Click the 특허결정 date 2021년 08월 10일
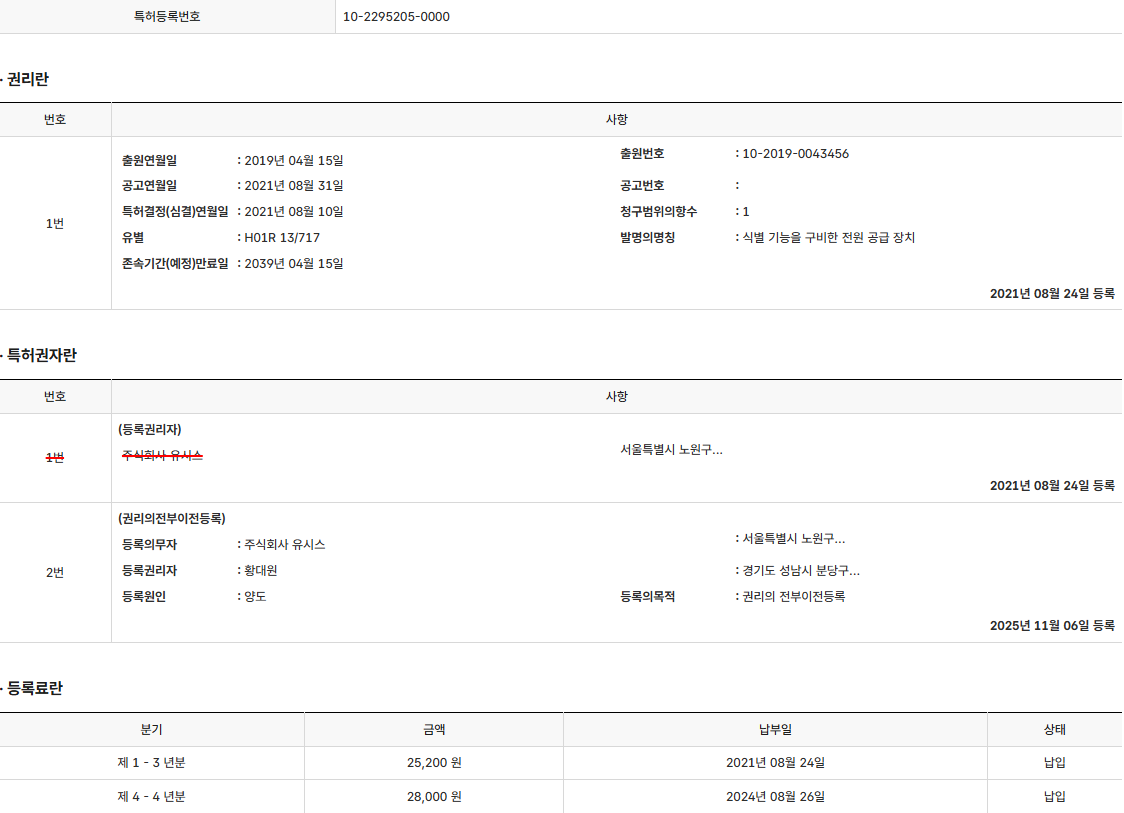Image resolution: width=1124 pixels, height=813 pixels. coord(293,212)
